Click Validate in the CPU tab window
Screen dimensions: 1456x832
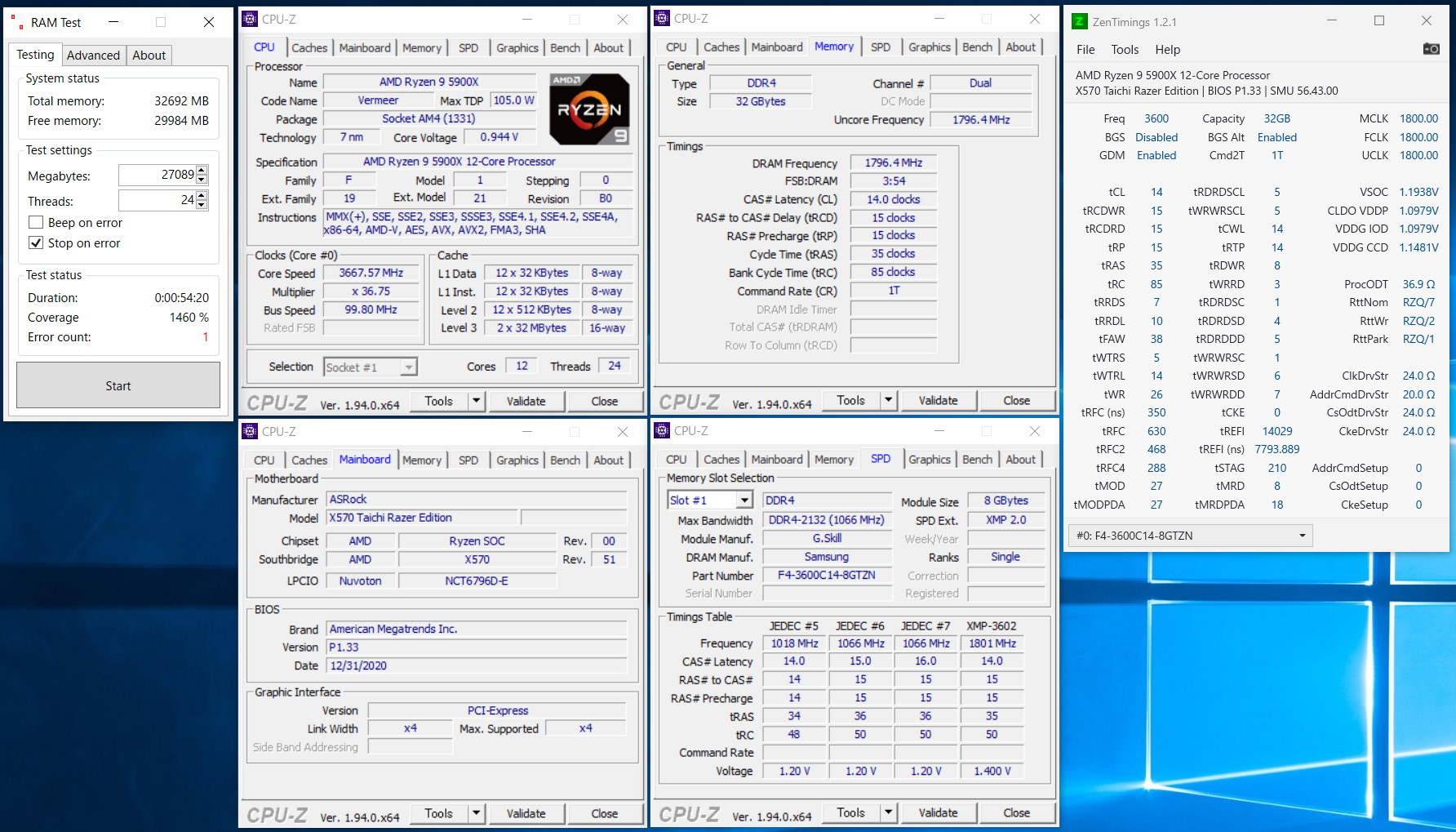[x=526, y=401]
